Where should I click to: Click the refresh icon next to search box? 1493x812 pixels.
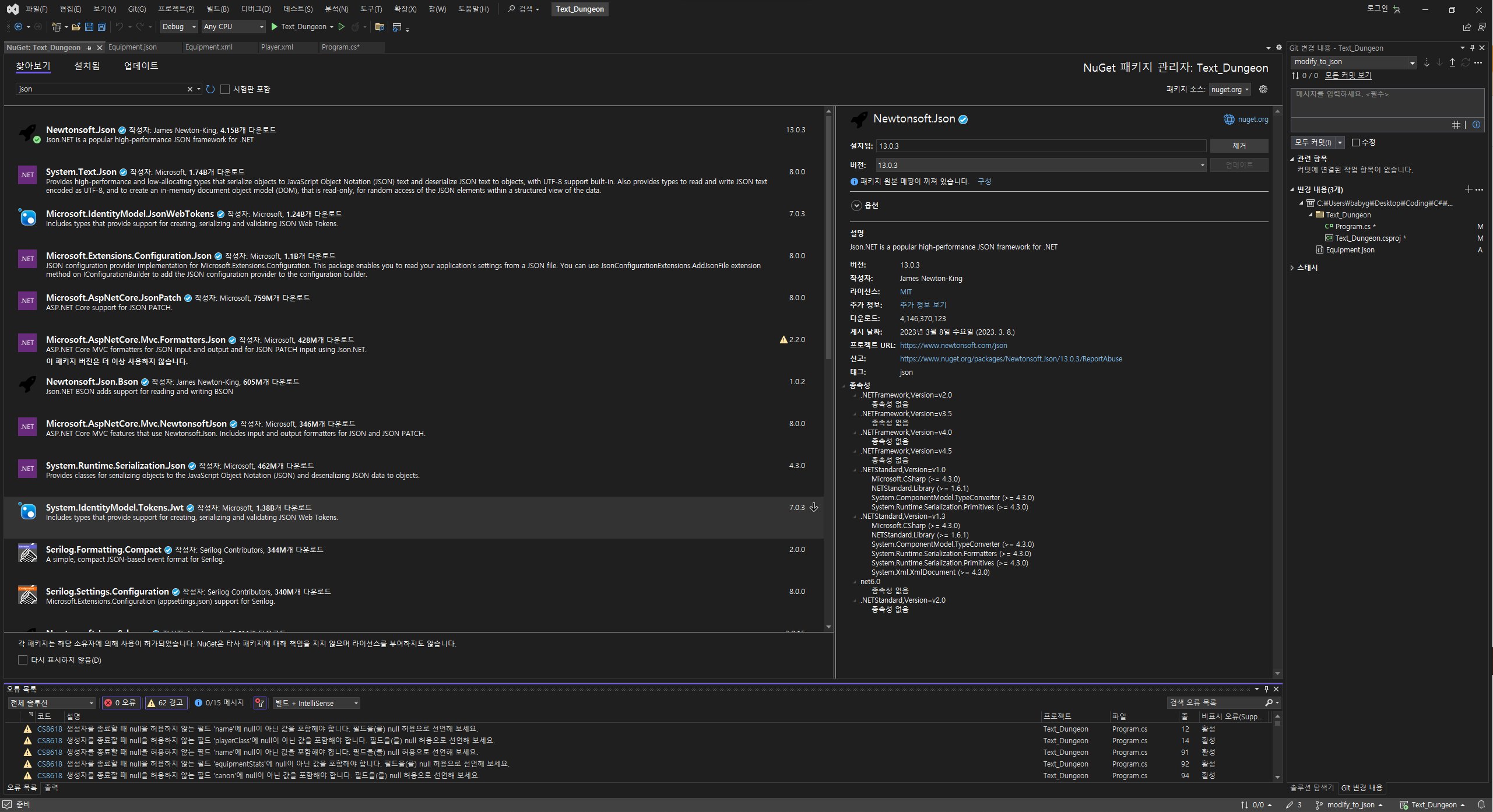click(210, 89)
